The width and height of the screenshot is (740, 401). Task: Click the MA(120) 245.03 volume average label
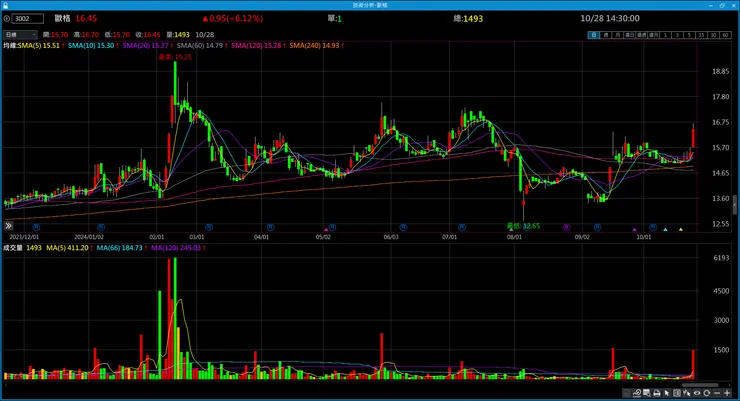pos(178,248)
